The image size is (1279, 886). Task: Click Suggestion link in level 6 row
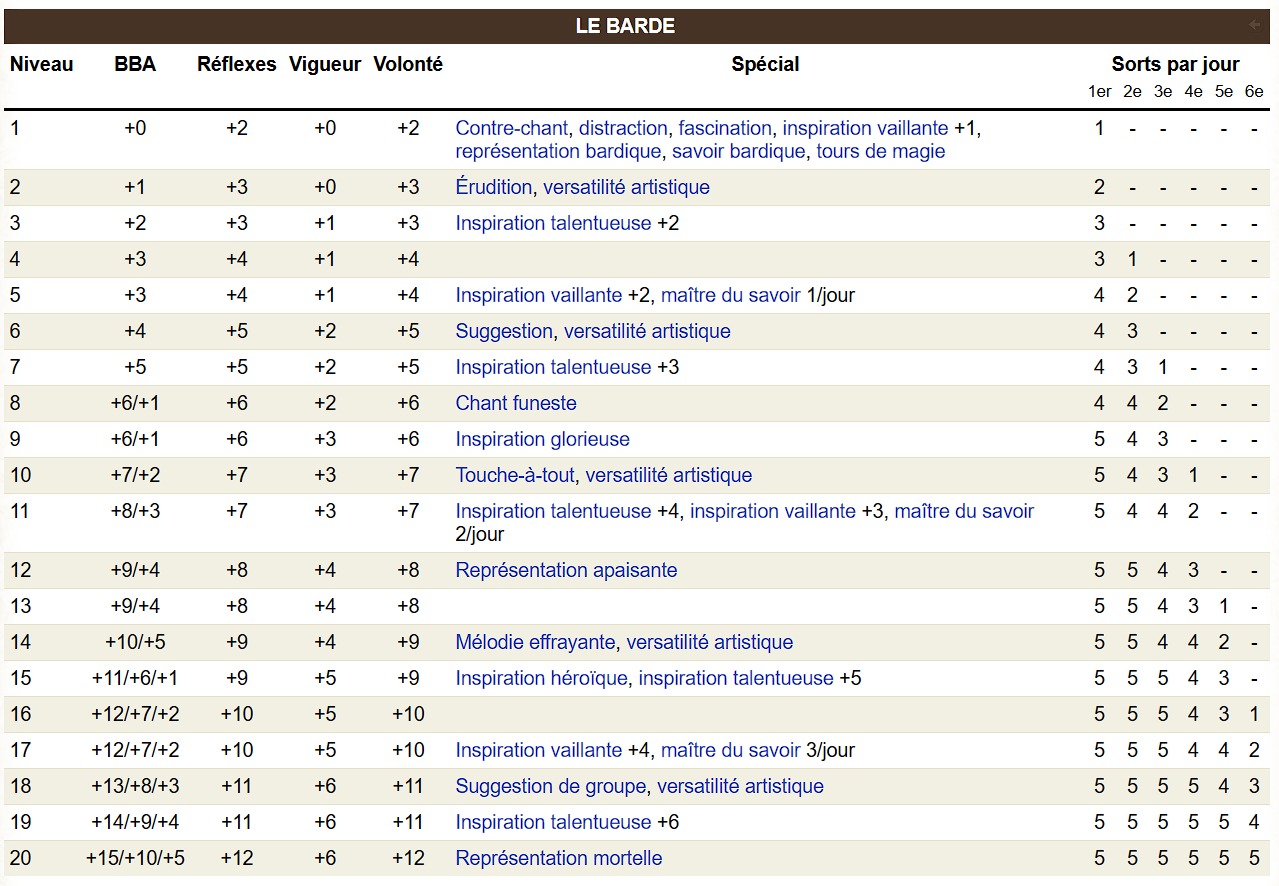pyautogui.click(x=504, y=332)
